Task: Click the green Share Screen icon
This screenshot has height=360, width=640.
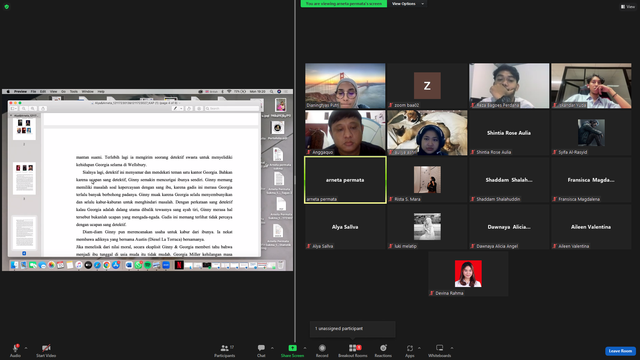Action: tap(293, 348)
